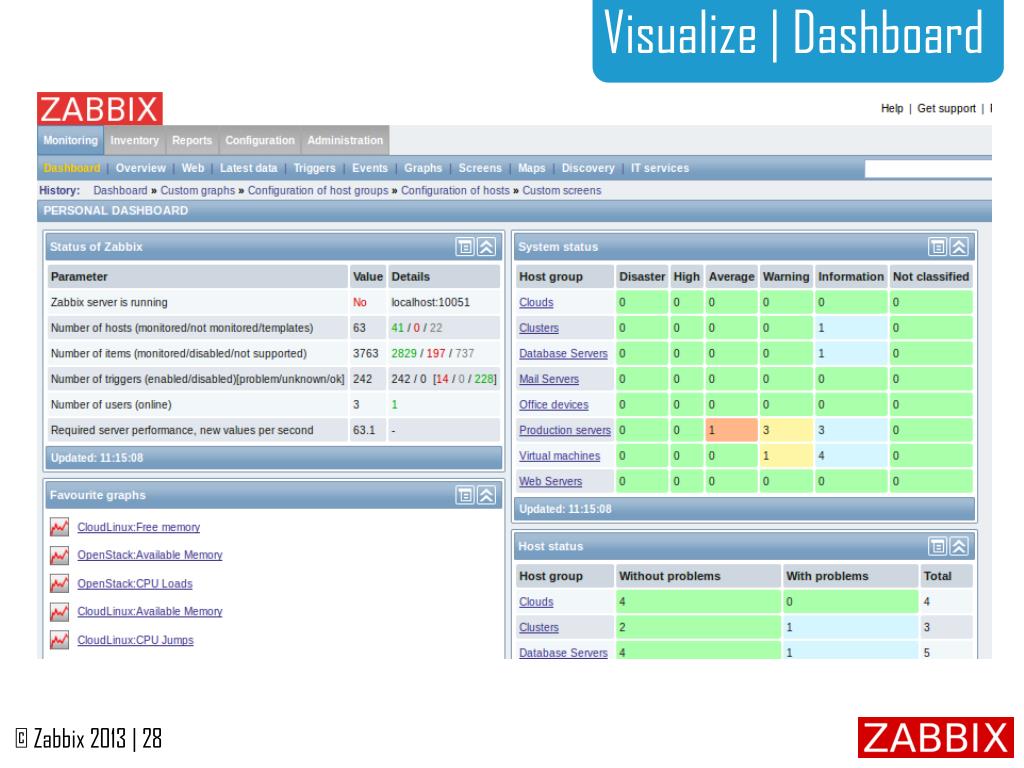Open menu icon in Favourite graphs widget

[x=465, y=495]
